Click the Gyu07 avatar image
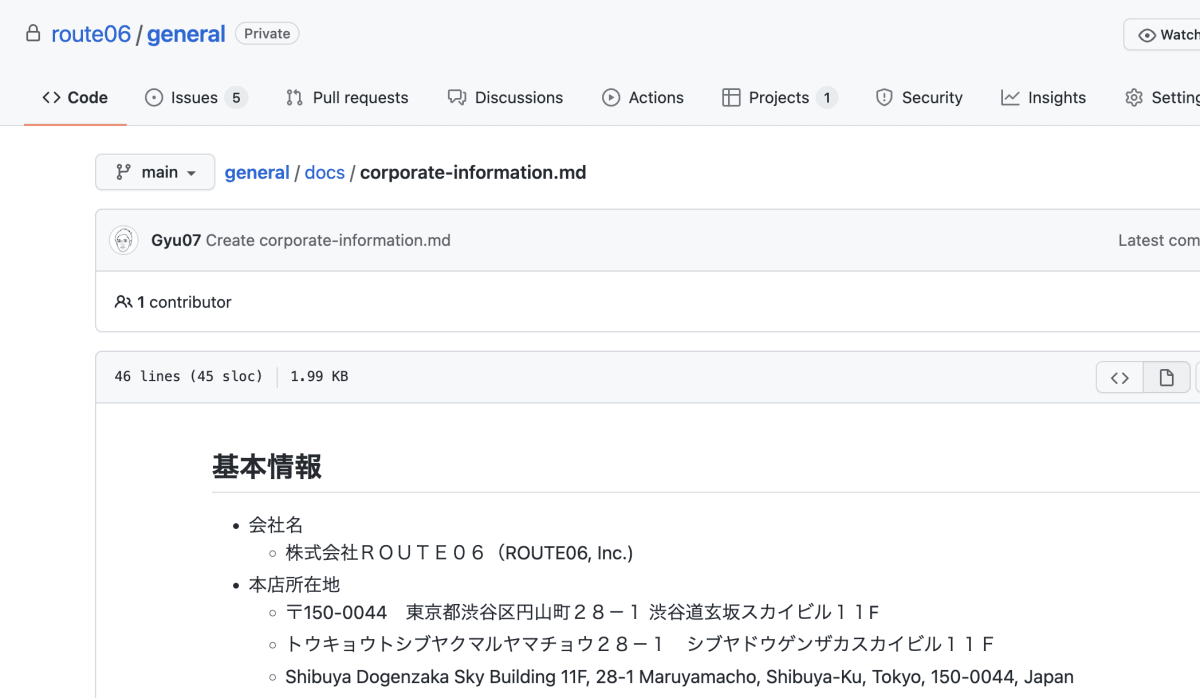This screenshot has width=1200, height=698. pos(124,240)
